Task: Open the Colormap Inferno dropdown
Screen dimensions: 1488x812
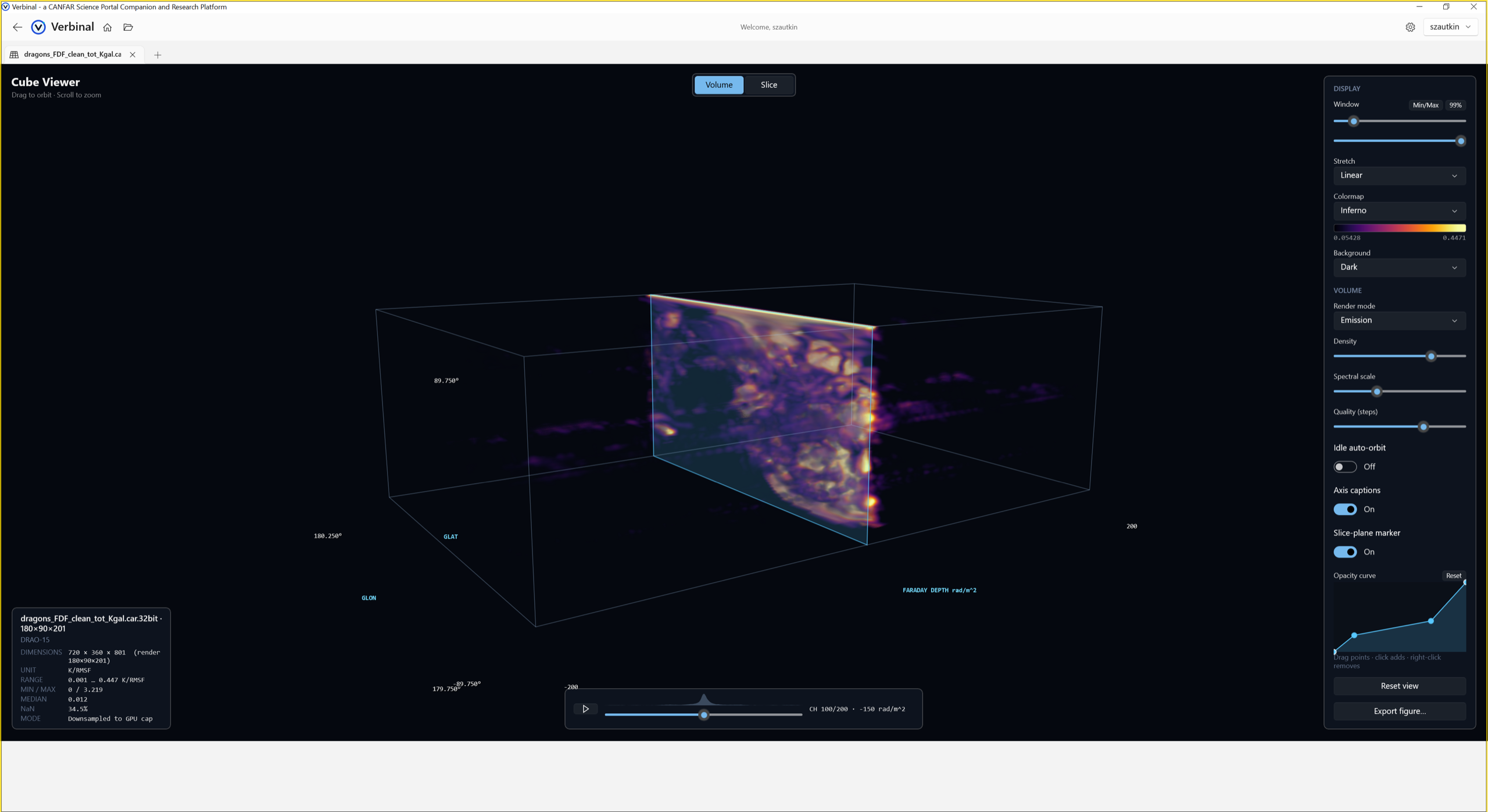Action: [x=1399, y=211]
